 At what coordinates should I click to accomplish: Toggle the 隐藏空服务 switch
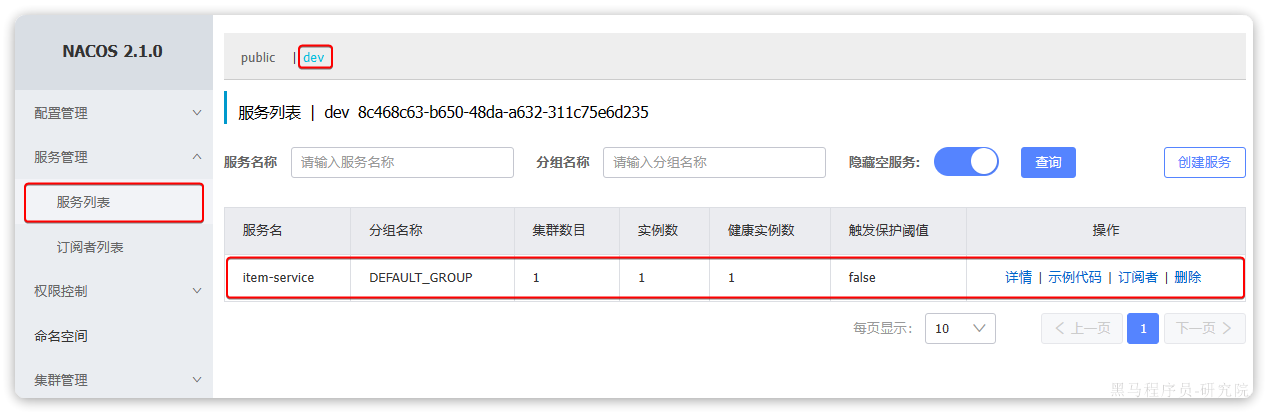click(966, 162)
